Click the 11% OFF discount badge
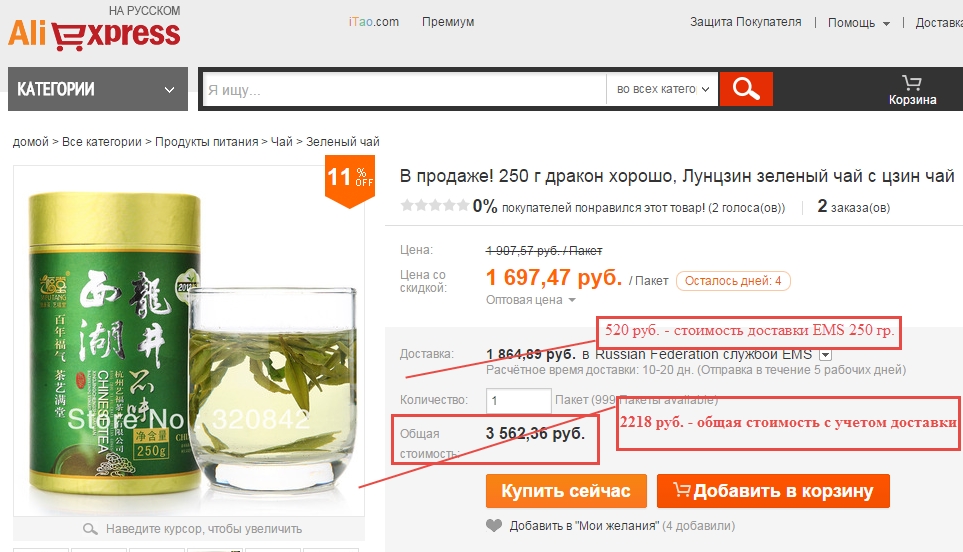The height and width of the screenshot is (552, 963). click(349, 179)
